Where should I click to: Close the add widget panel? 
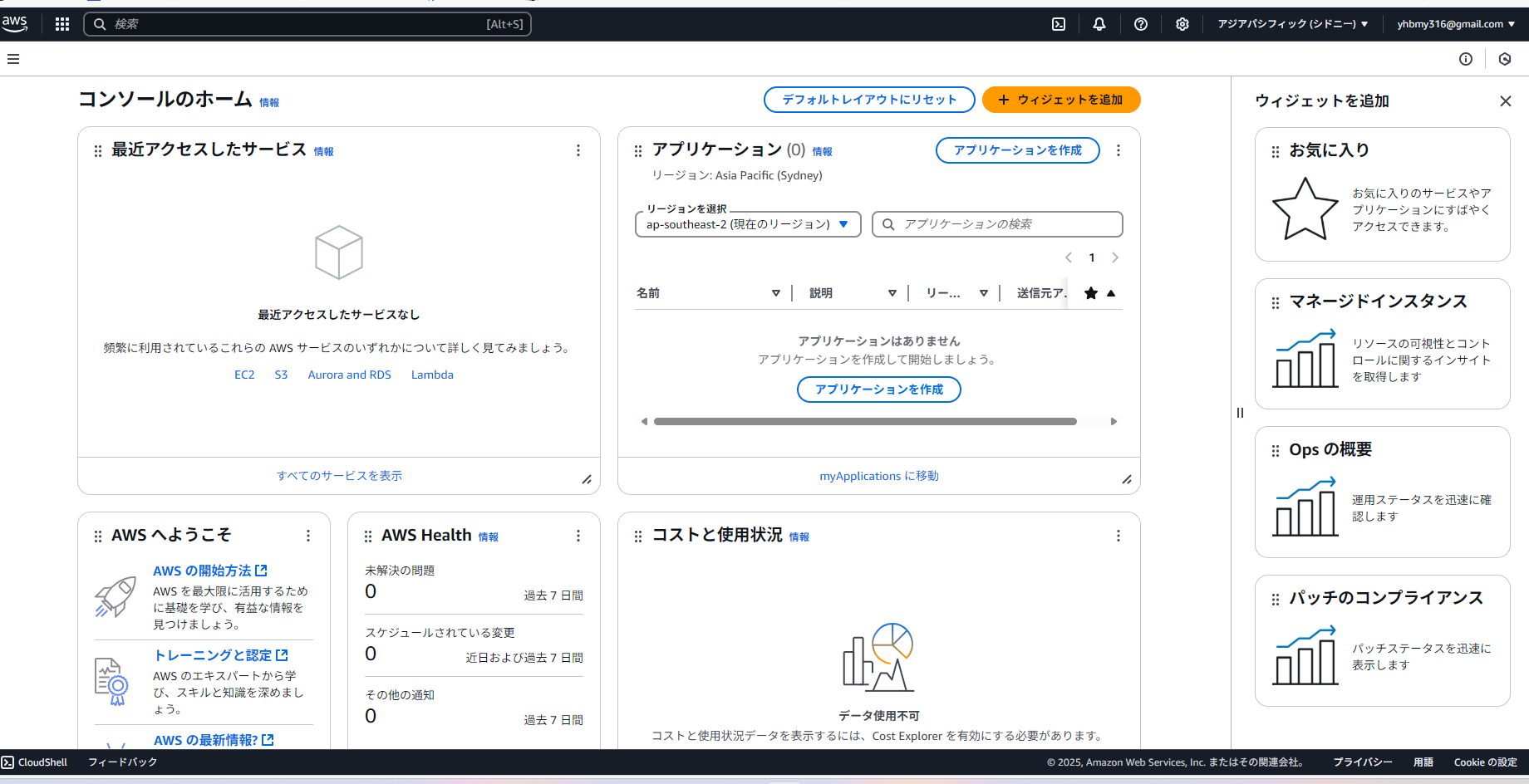tap(1506, 101)
